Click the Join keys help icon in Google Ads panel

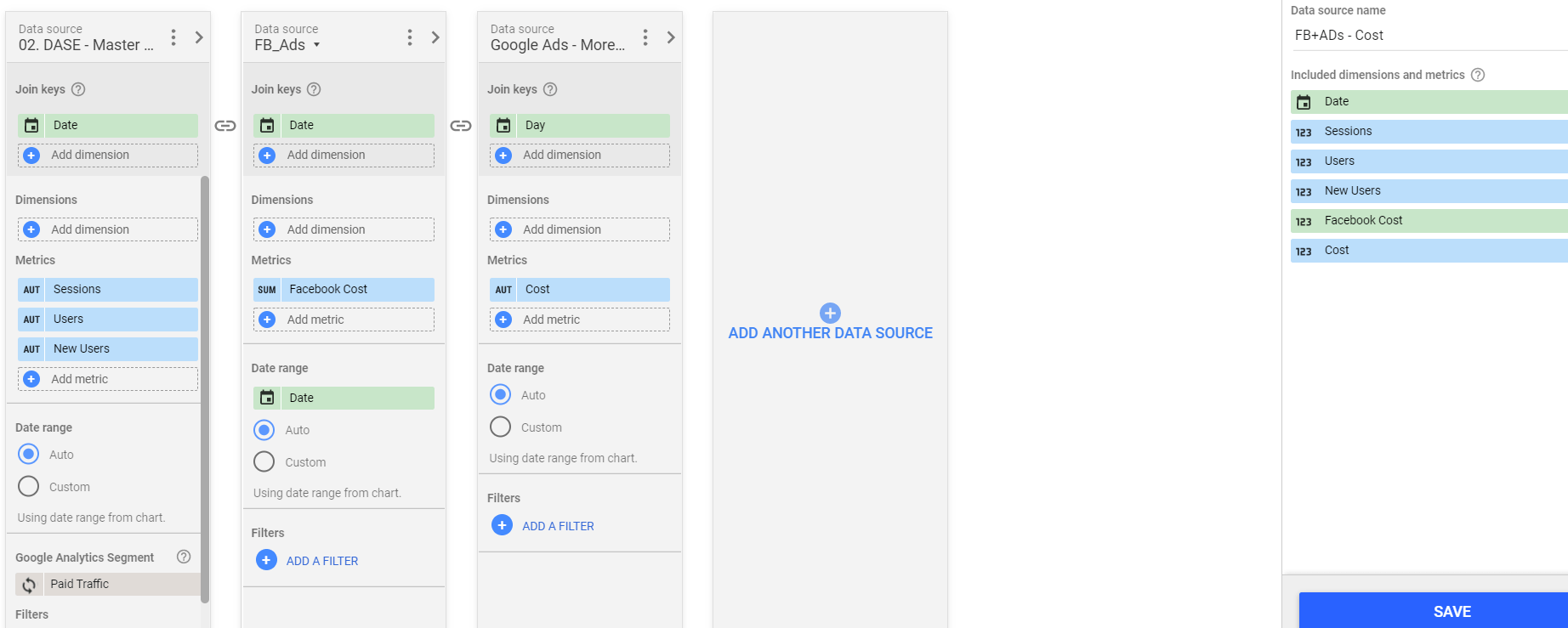[550, 89]
